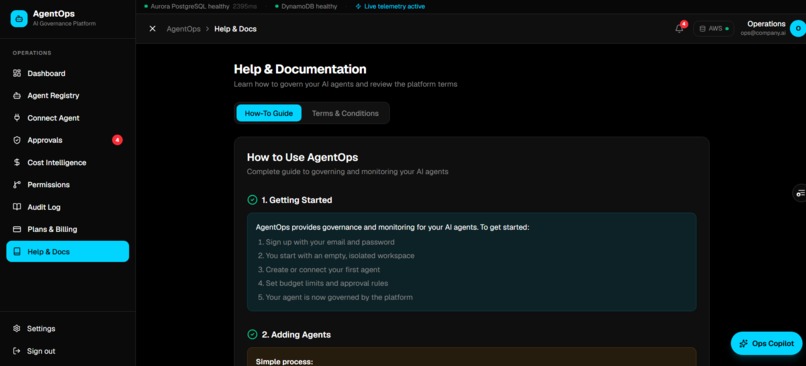
Task: Click the Settings gear icon
Action: (17, 328)
